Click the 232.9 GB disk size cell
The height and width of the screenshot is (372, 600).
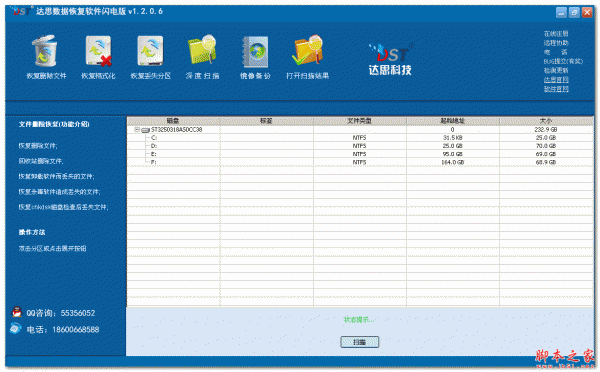pos(546,130)
